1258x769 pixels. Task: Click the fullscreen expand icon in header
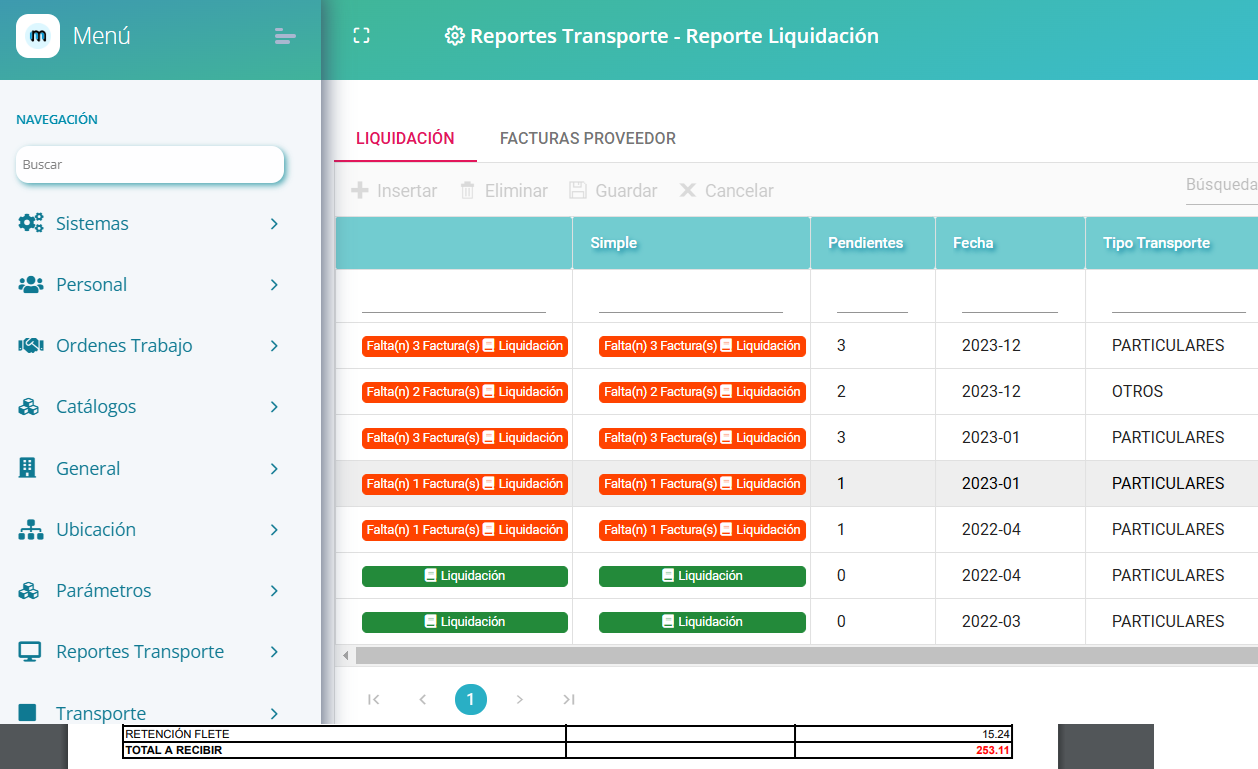[362, 36]
